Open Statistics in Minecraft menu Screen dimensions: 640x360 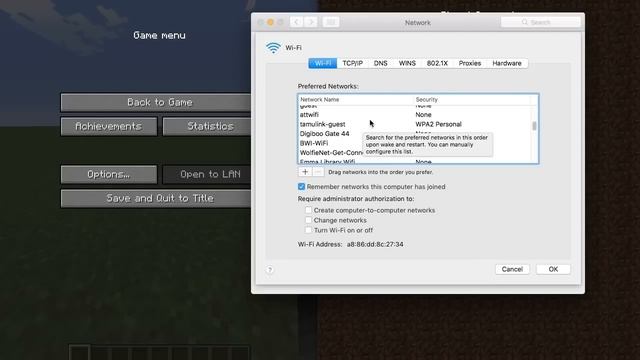(207, 127)
